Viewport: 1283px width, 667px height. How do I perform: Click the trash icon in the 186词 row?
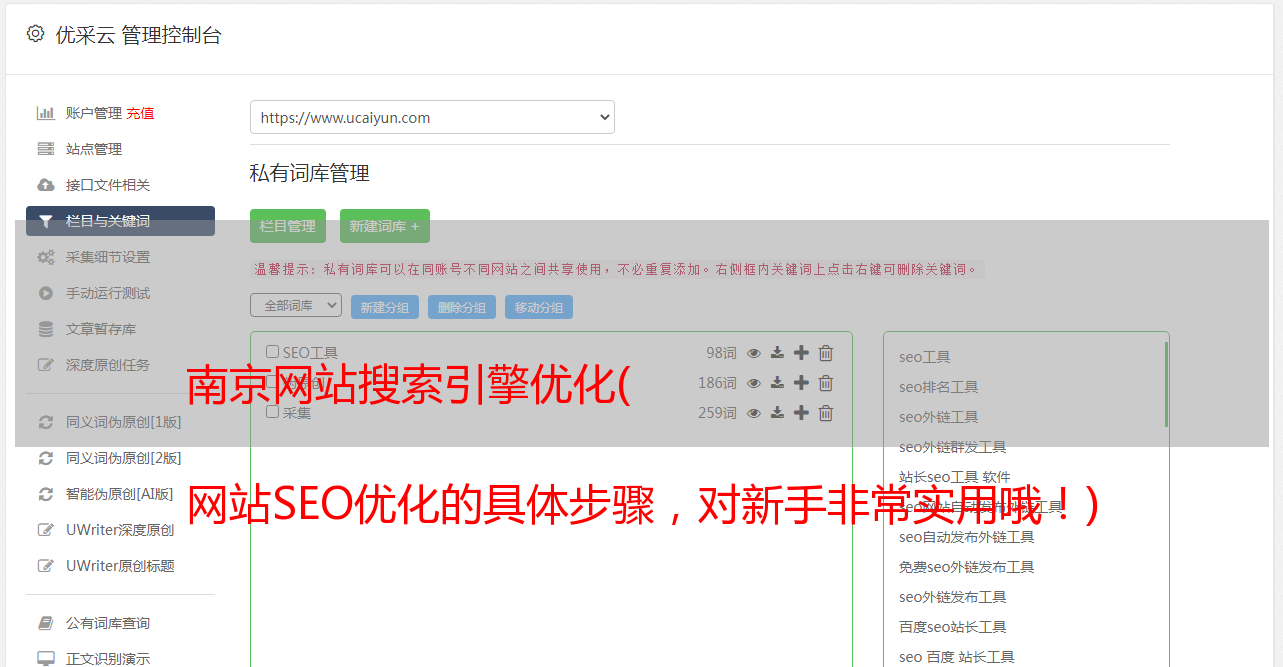click(x=826, y=383)
